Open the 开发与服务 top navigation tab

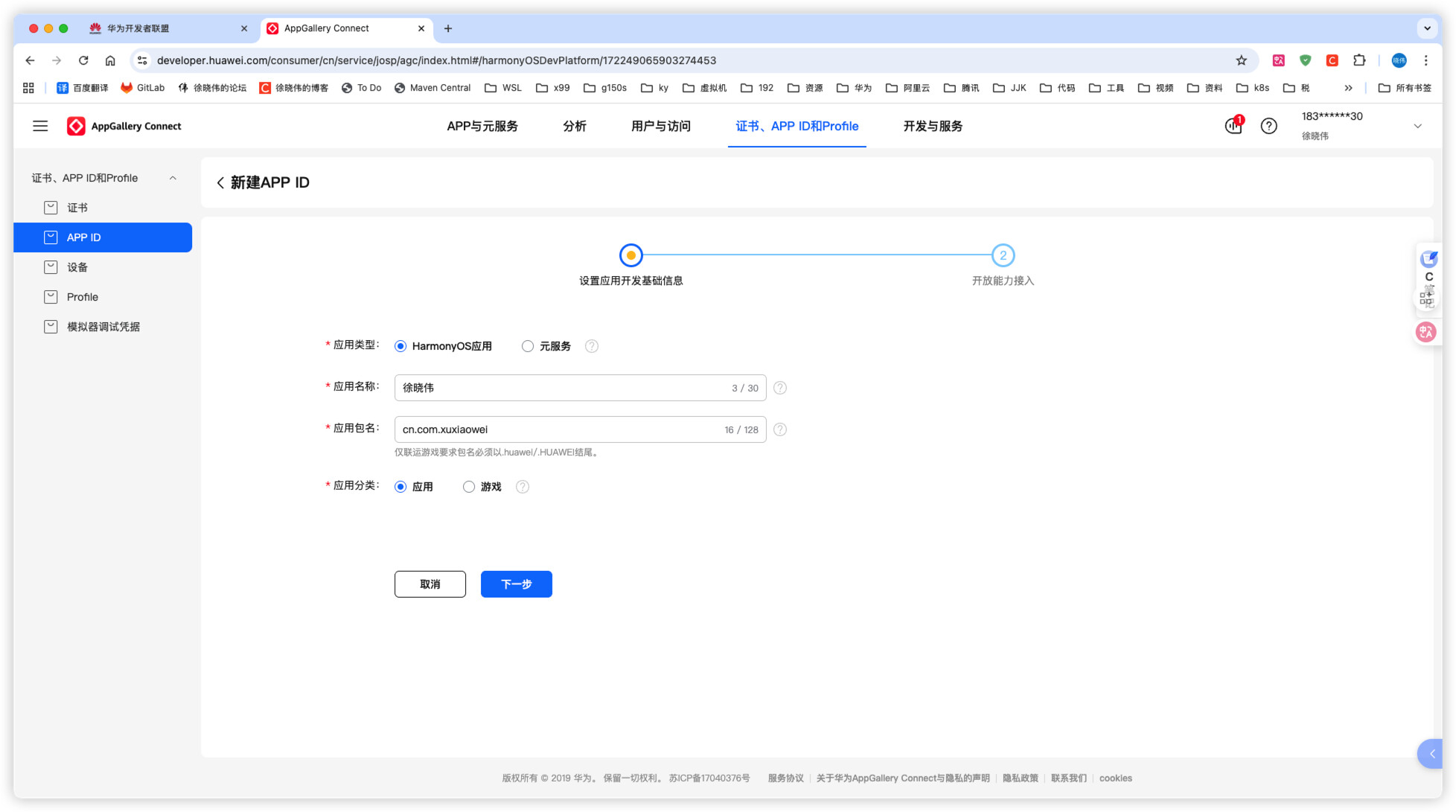pos(932,126)
